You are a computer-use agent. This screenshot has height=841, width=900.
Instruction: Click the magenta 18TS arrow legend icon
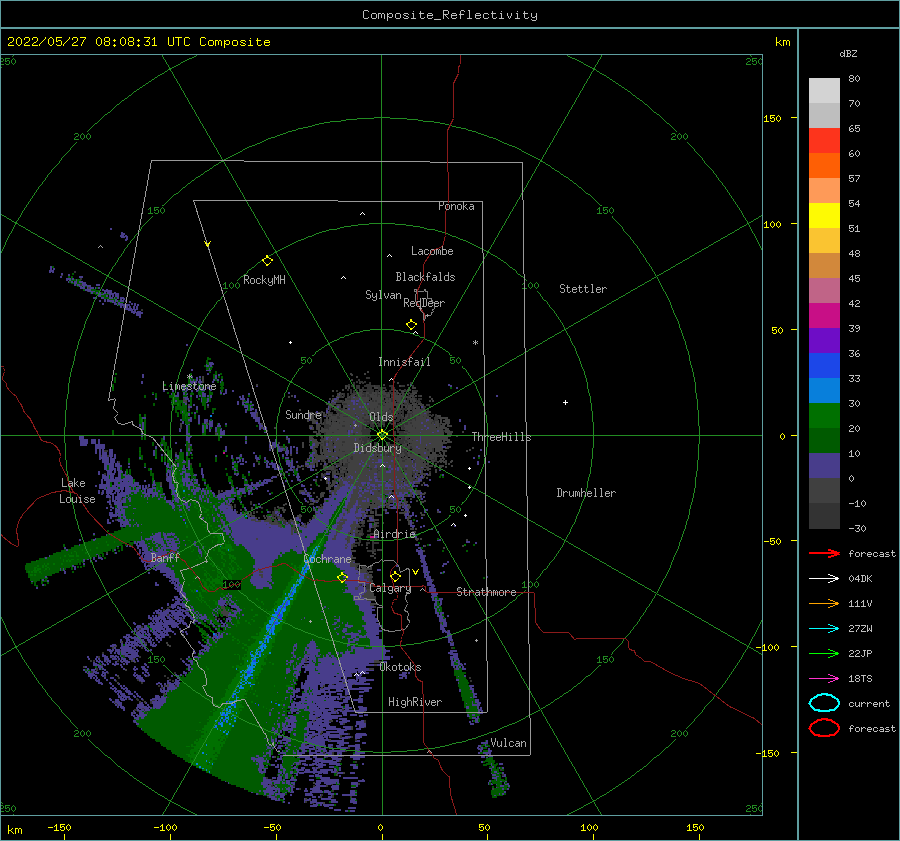tap(824, 679)
